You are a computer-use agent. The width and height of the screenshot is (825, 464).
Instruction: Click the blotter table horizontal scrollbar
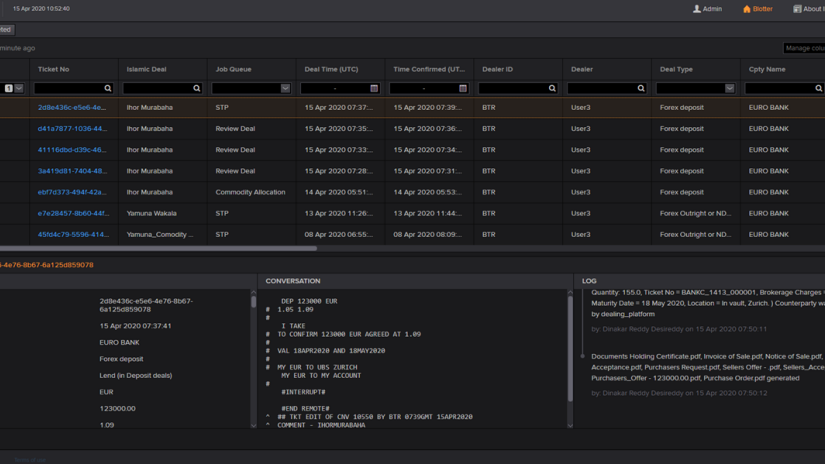158,248
